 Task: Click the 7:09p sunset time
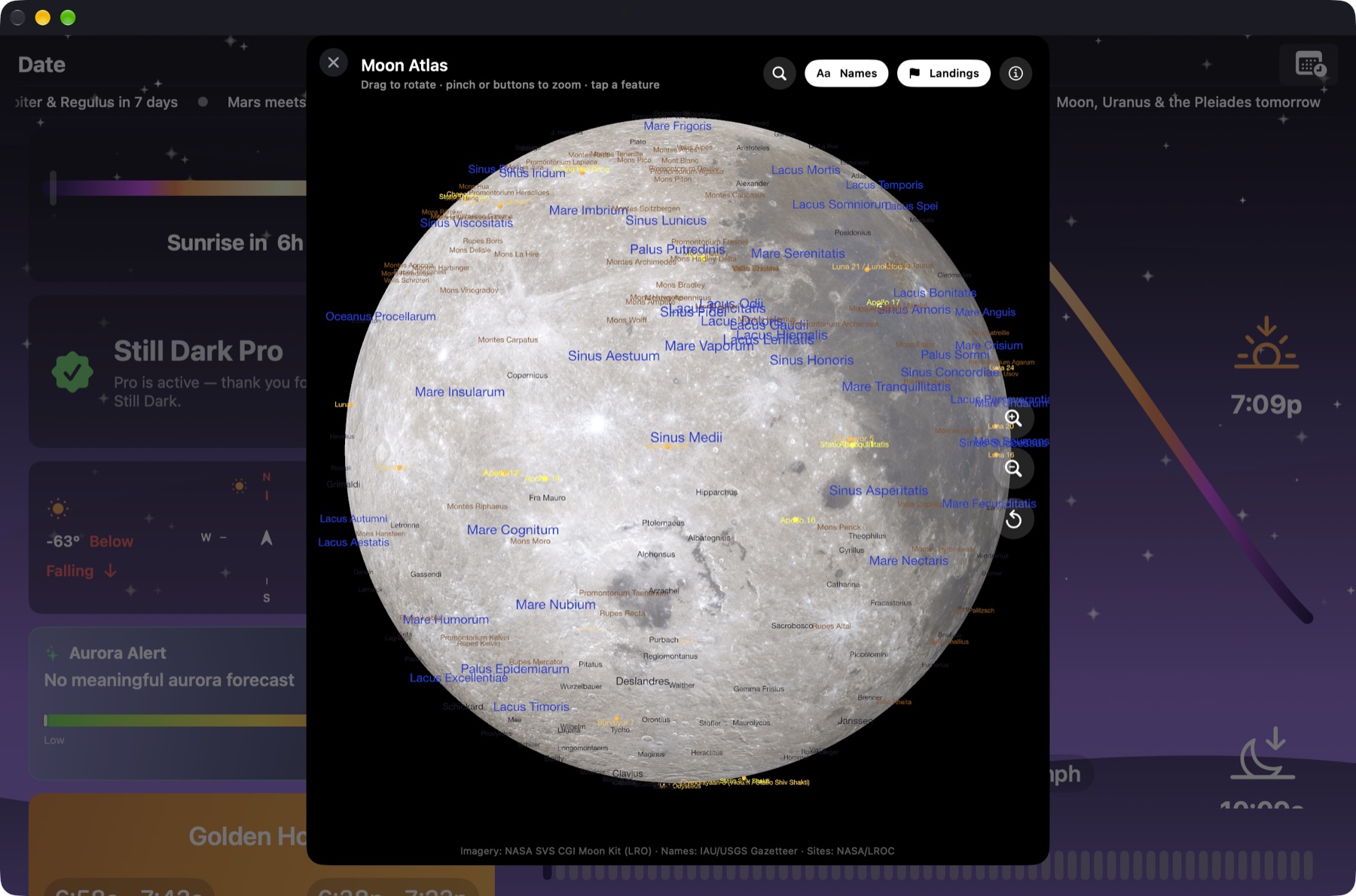pyautogui.click(x=1266, y=405)
